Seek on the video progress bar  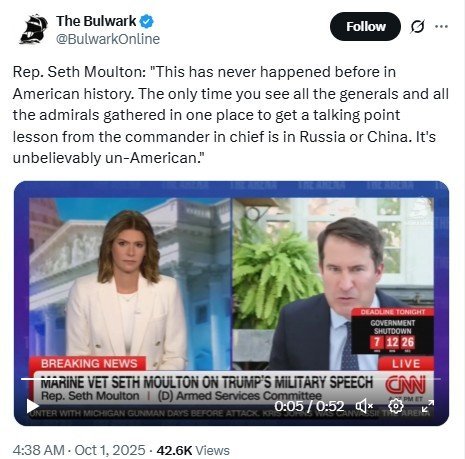(x=231, y=379)
